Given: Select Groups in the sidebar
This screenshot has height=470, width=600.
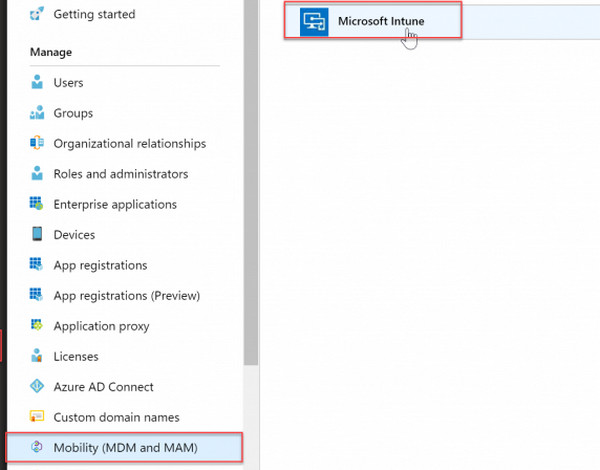Looking at the screenshot, I should tap(73, 113).
